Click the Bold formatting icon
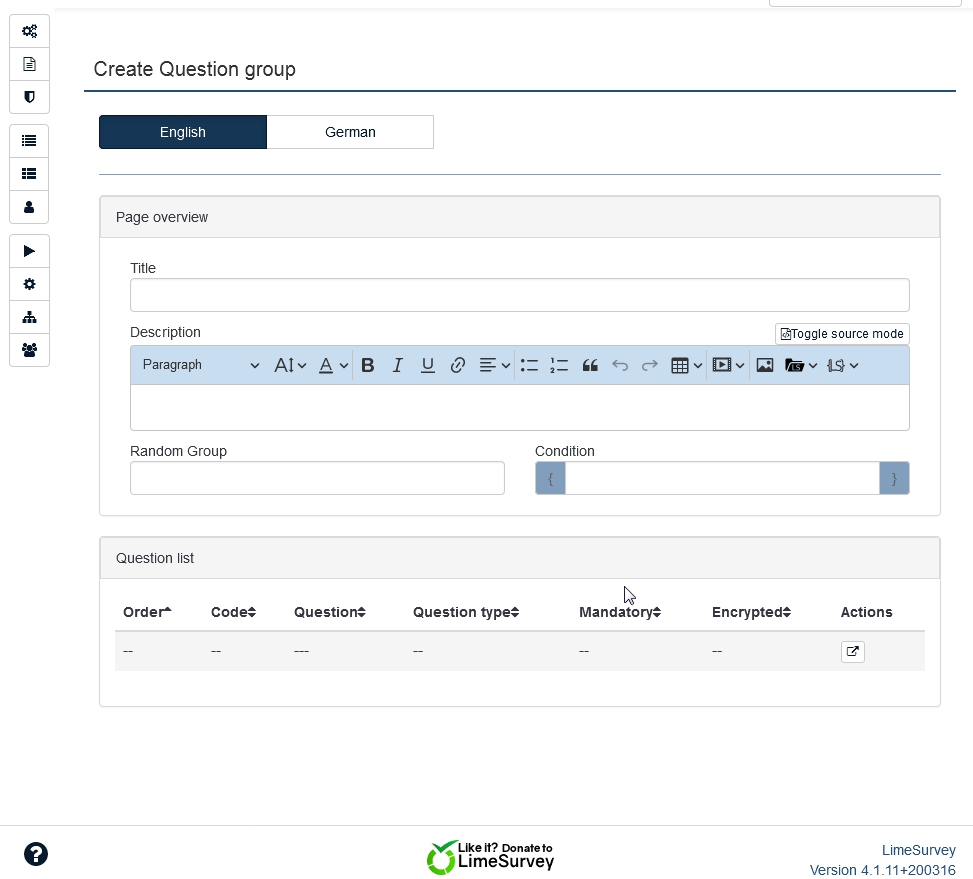This screenshot has height=879, width=973. (x=368, y=366)
